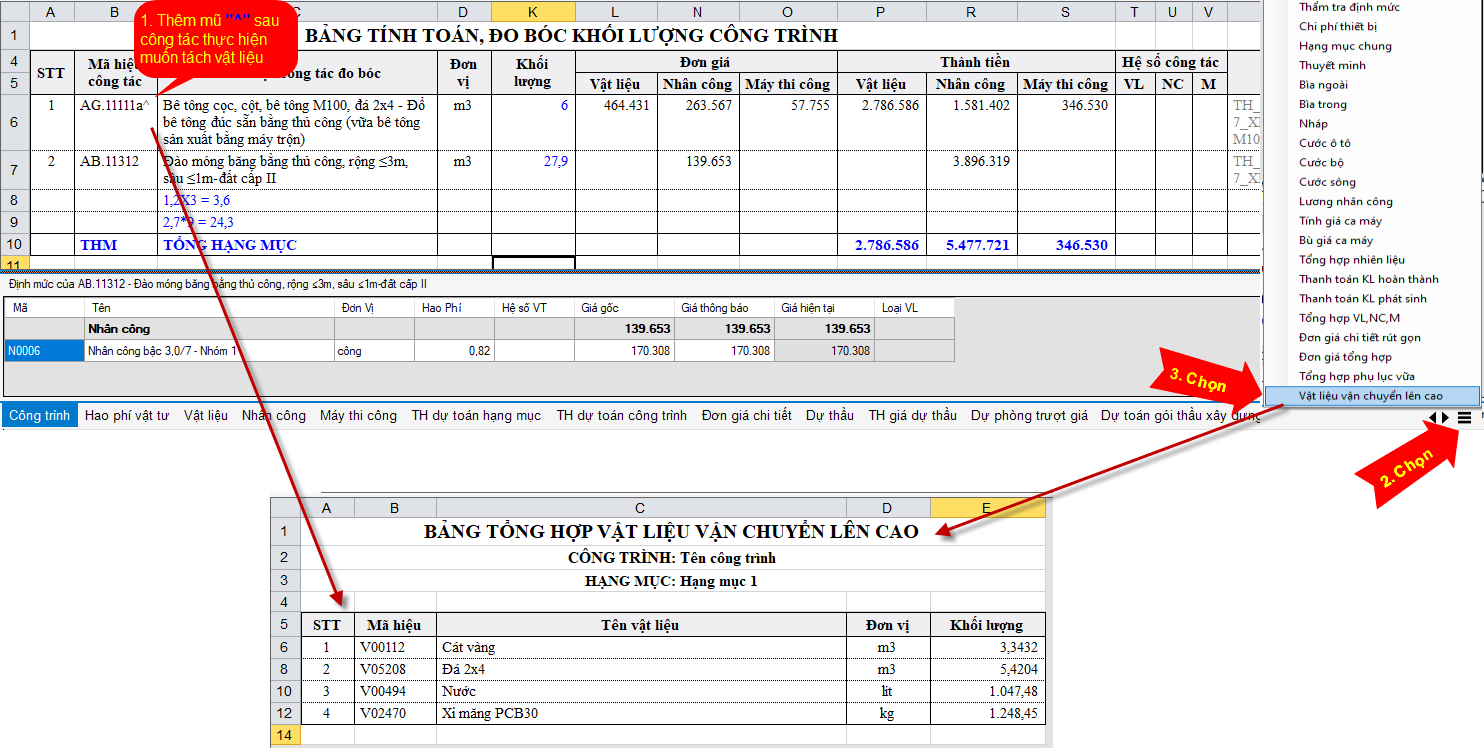Open 'Thuyết minh' from popup menu
Viewport: 1484px width, 752px height.
1332,65
